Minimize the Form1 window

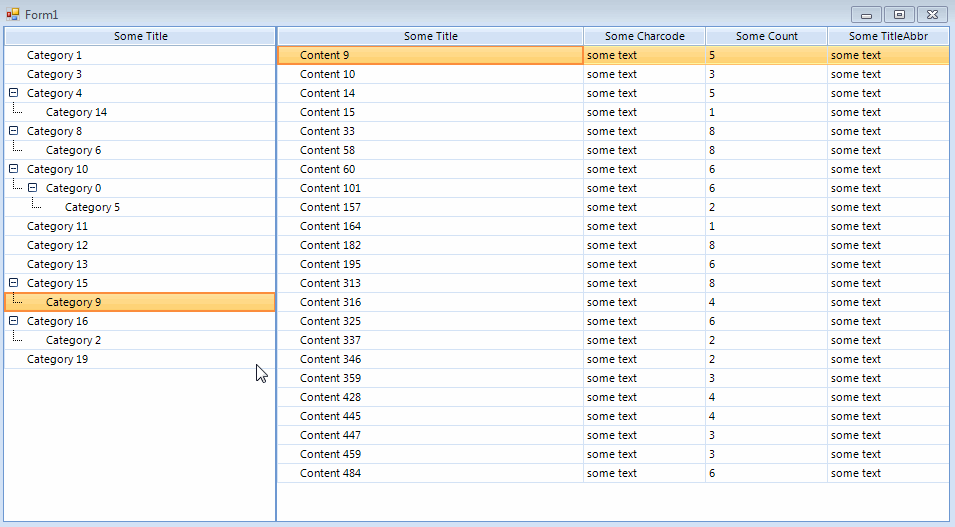866,14
